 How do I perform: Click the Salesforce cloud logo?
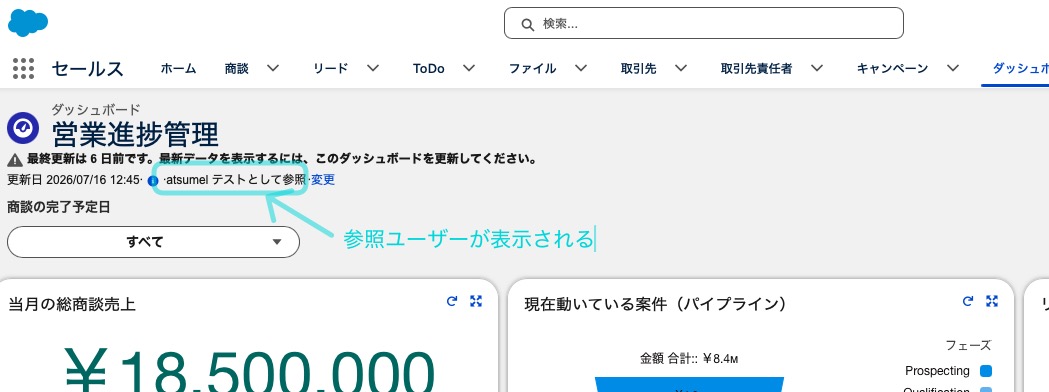(x=27, y=23)
